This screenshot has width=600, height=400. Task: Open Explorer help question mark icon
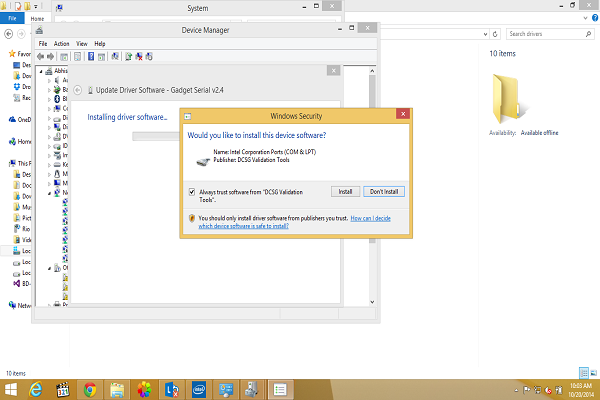[595, 18]
